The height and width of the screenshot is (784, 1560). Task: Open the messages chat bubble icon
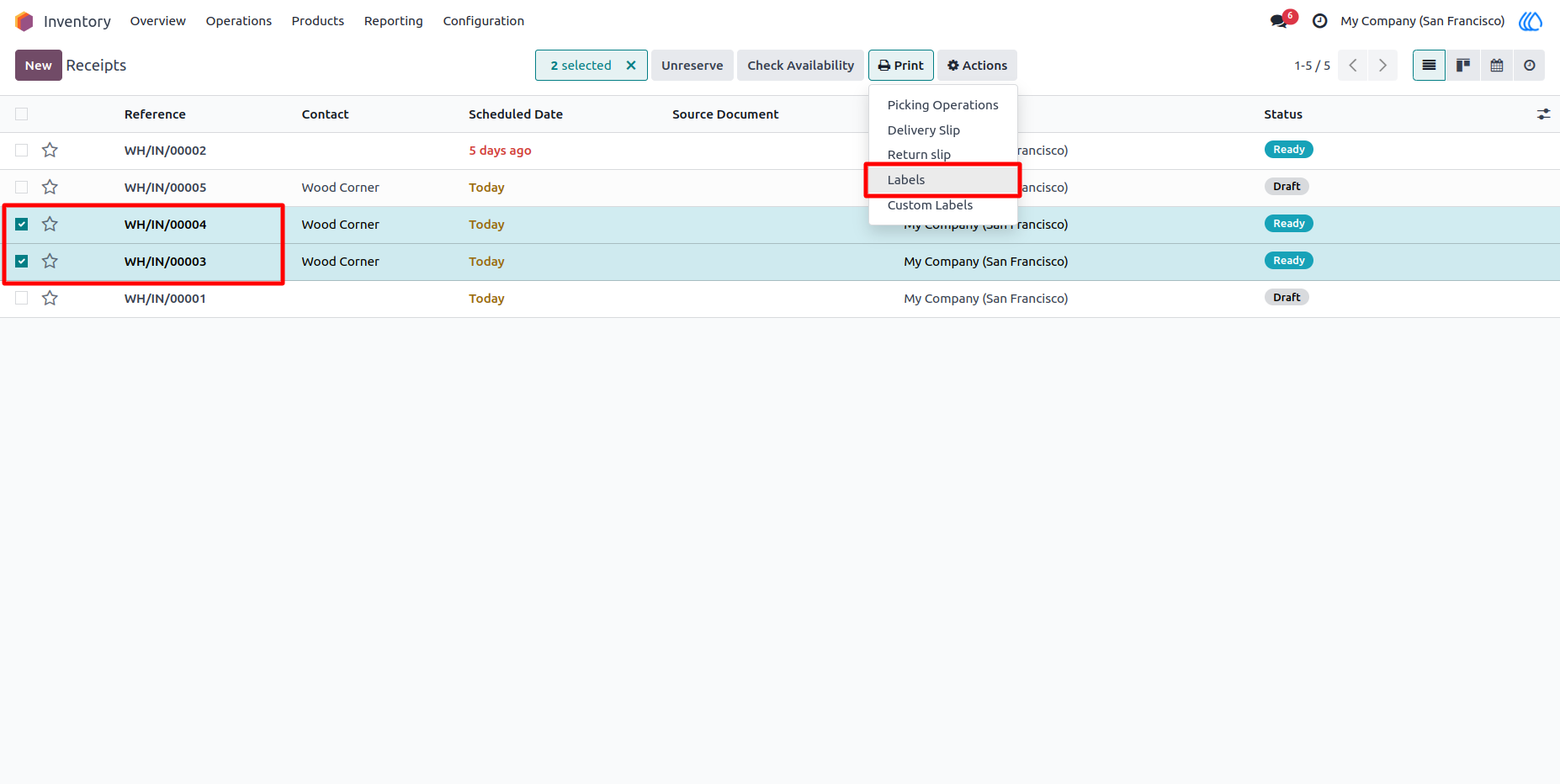pyautogui.click(x=1280, y=21)
